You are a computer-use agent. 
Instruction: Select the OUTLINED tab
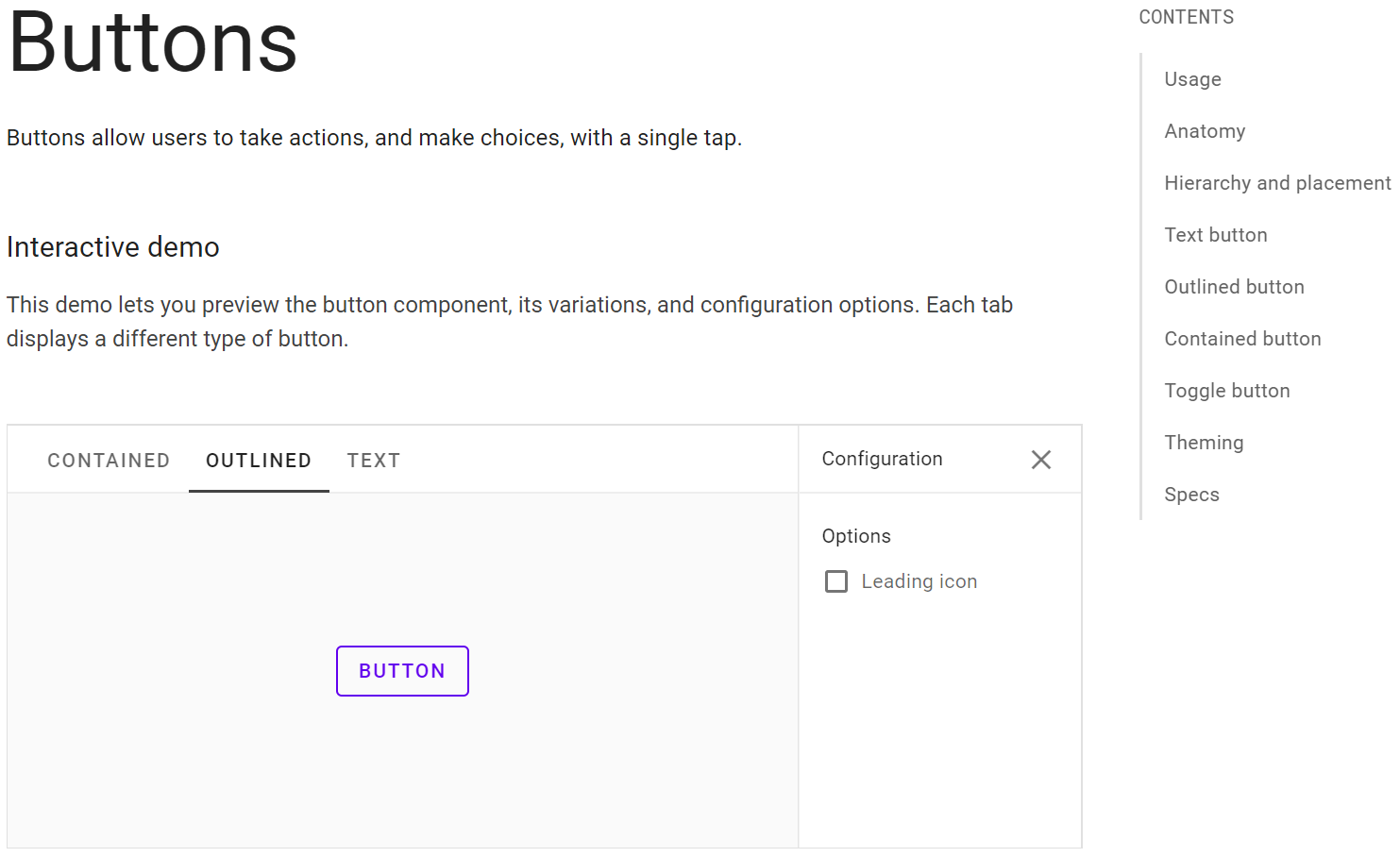pyautogui.click(x=259, y=461)
